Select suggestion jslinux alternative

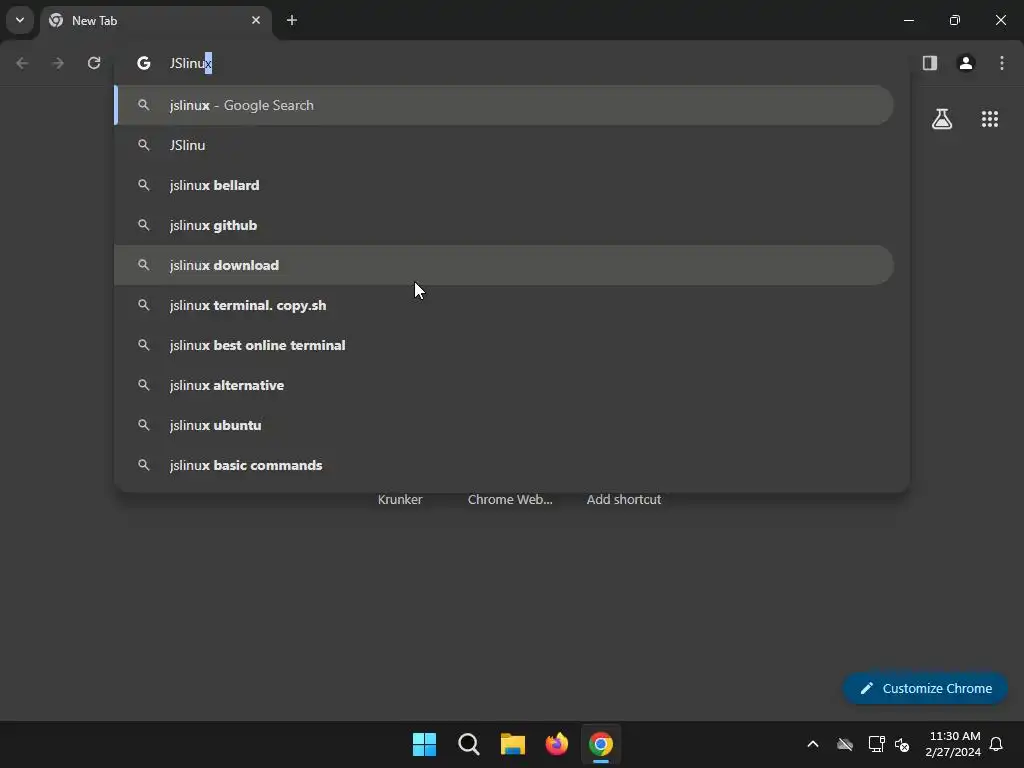point(504,385)
